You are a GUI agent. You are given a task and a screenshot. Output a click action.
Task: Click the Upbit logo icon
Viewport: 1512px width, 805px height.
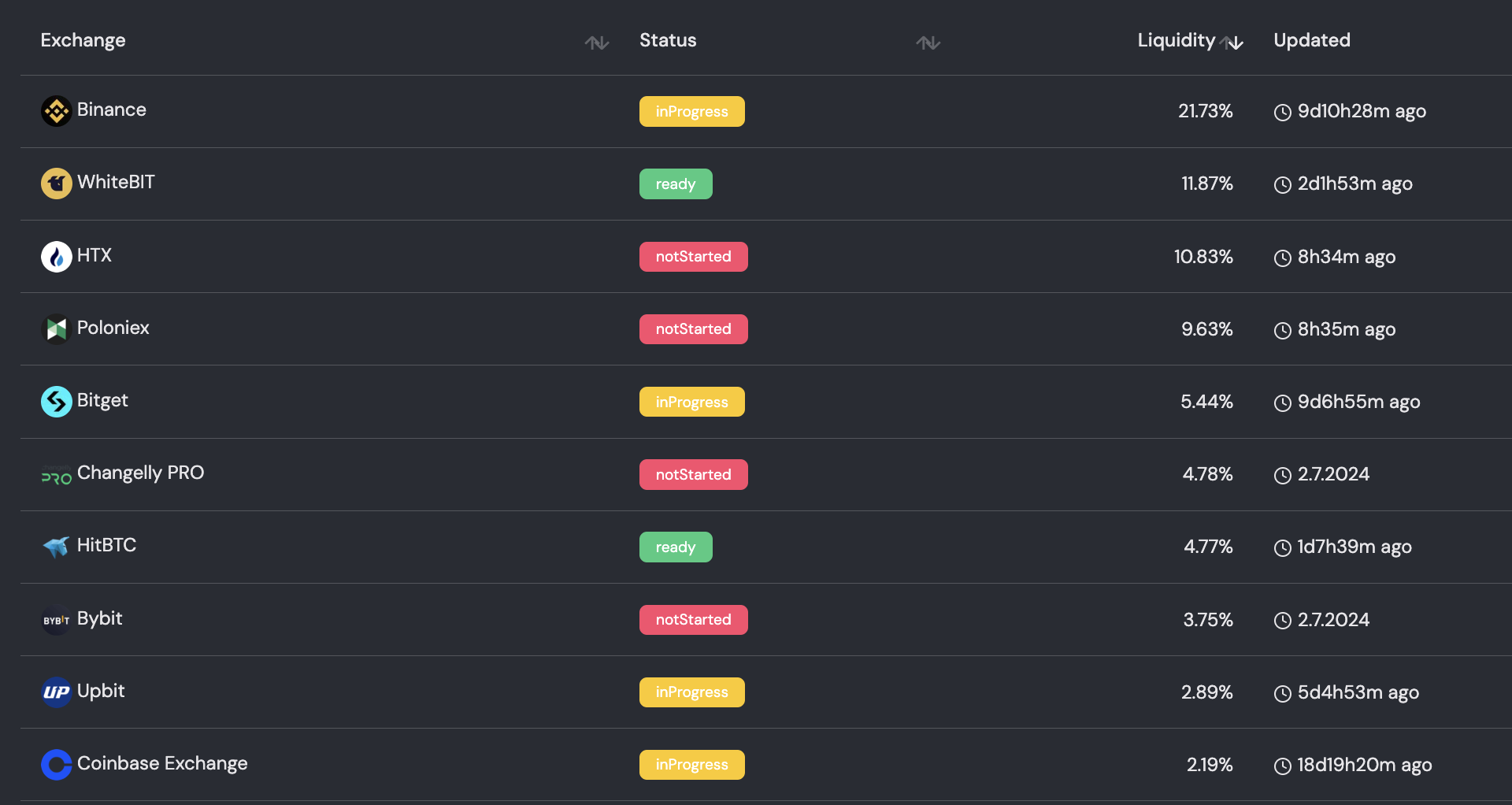tap(57, 692)
